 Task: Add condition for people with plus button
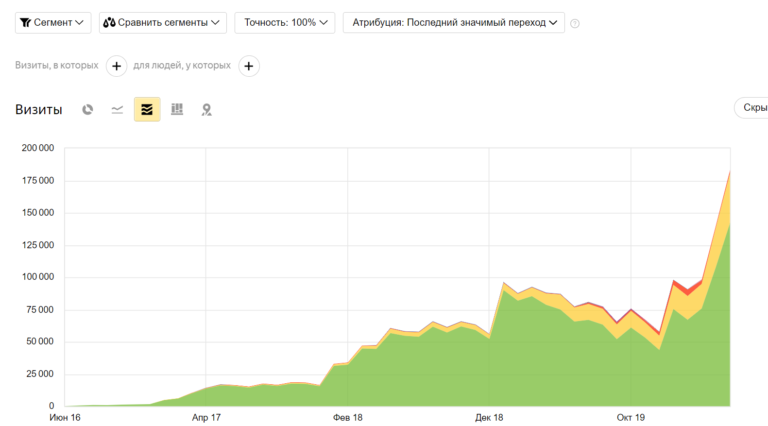249,66
